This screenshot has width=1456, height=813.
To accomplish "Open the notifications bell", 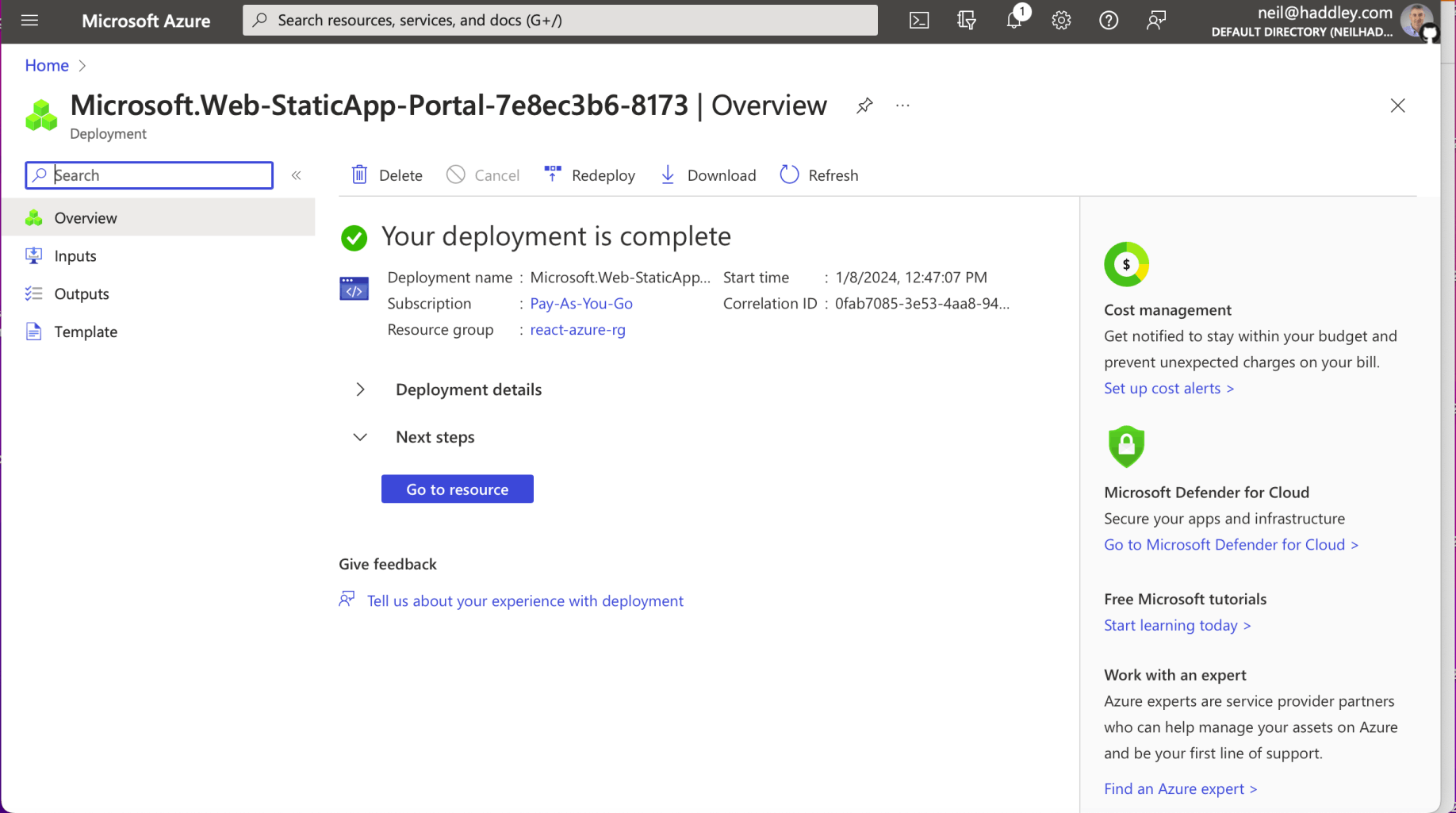I will [1013, 21].
